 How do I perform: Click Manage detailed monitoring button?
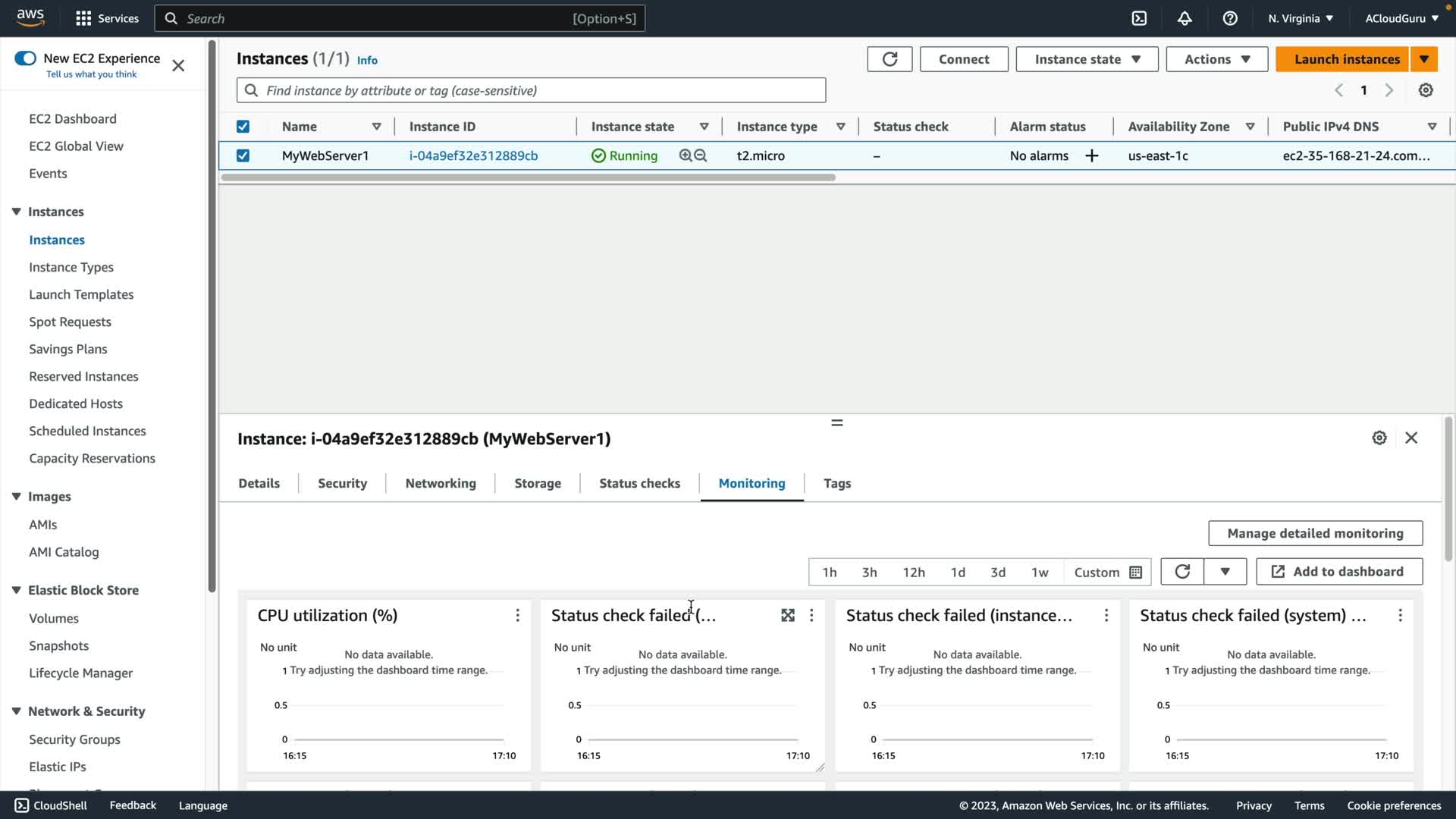tap(1315, 533)
